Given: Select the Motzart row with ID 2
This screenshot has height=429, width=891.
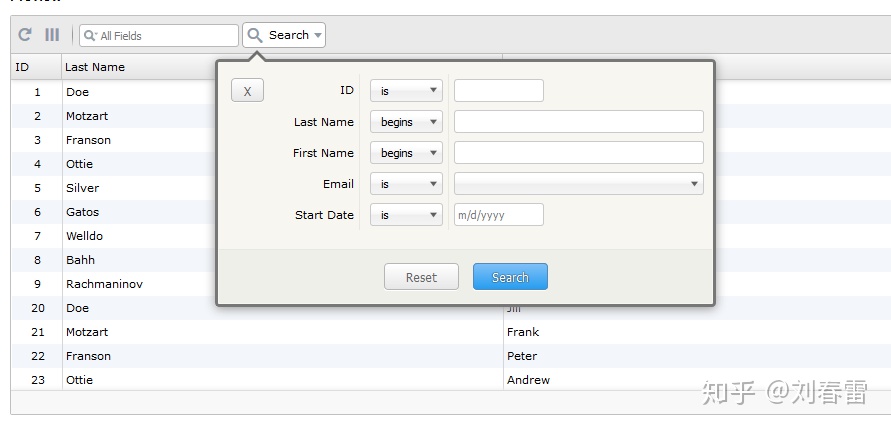Looking at the screenshot, I should click(x=114, y=116).
